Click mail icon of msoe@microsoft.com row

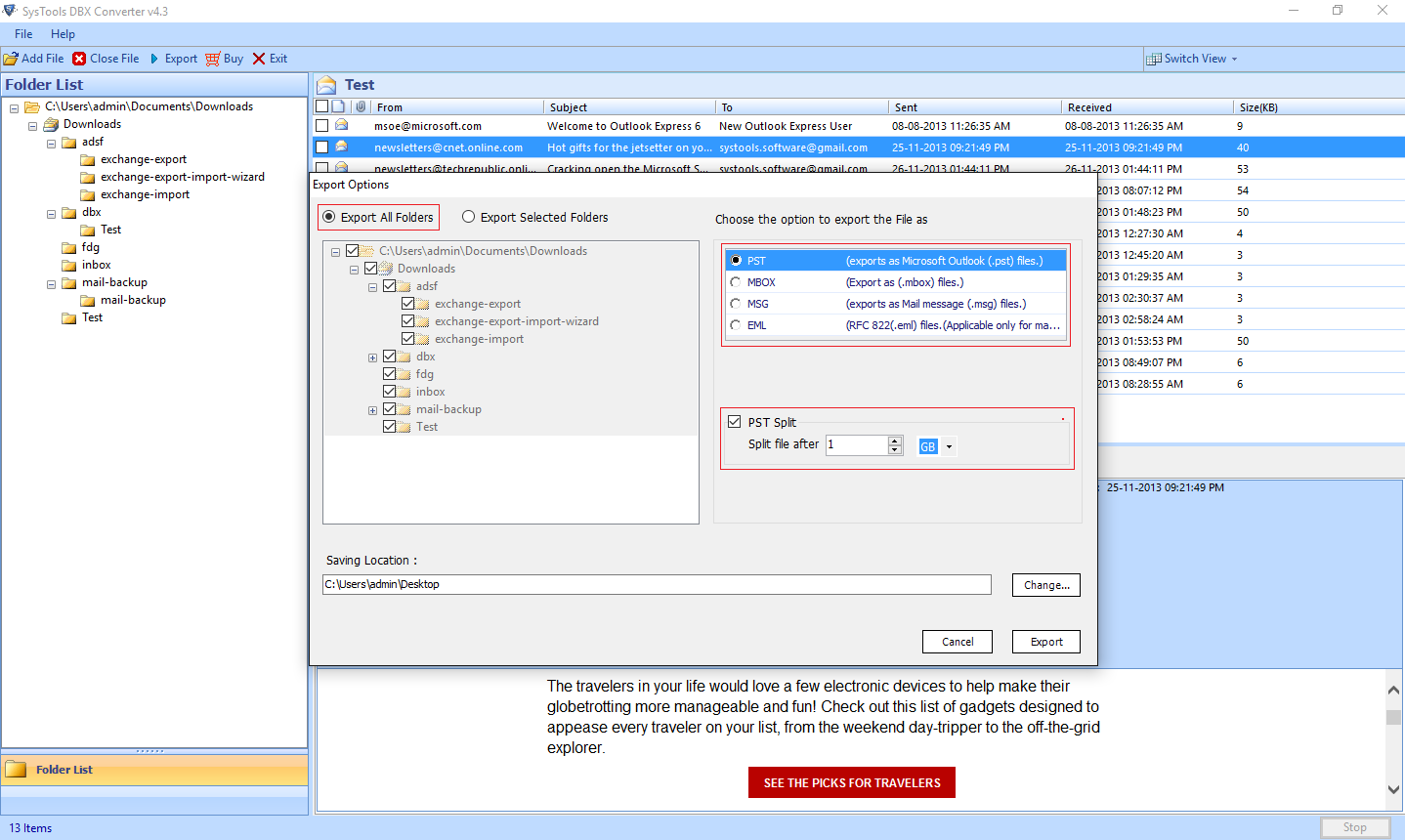tap(341, 125)
